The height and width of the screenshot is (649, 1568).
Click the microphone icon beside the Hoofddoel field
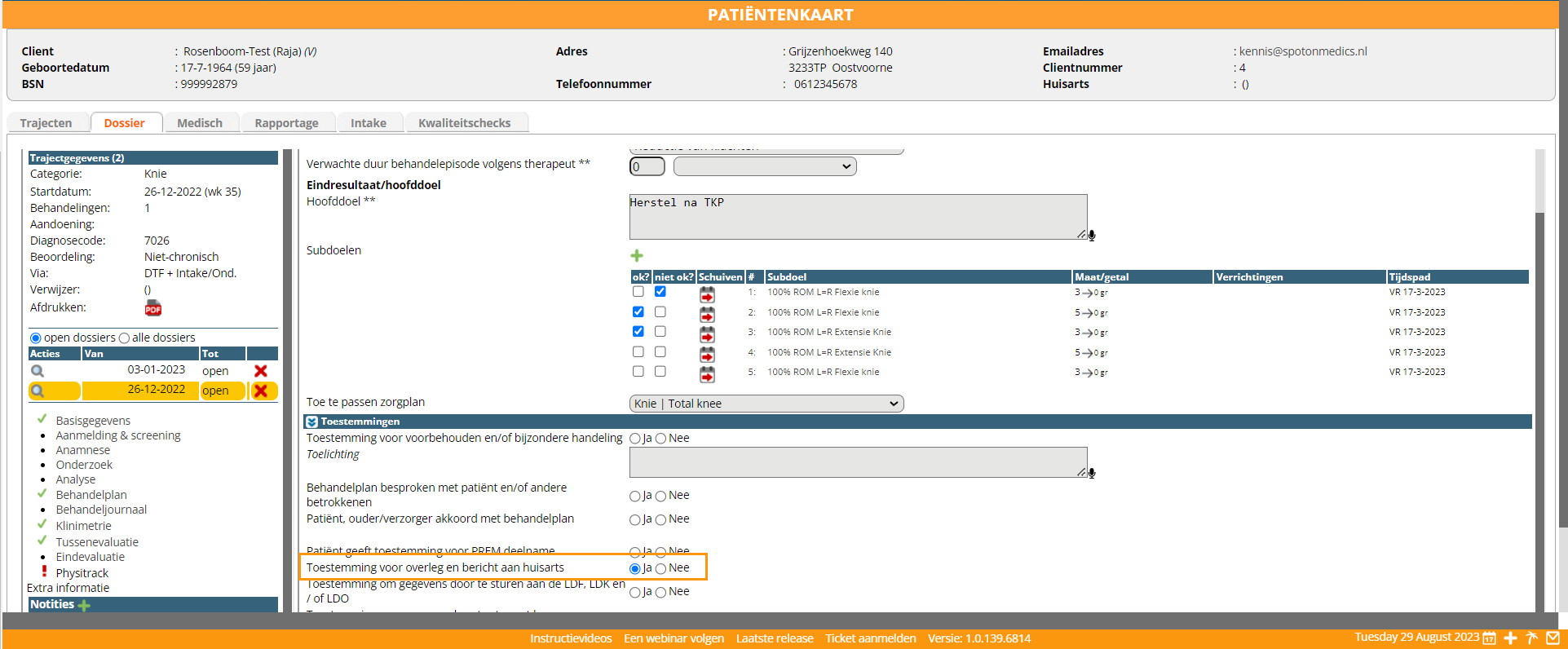point(1092,236)
